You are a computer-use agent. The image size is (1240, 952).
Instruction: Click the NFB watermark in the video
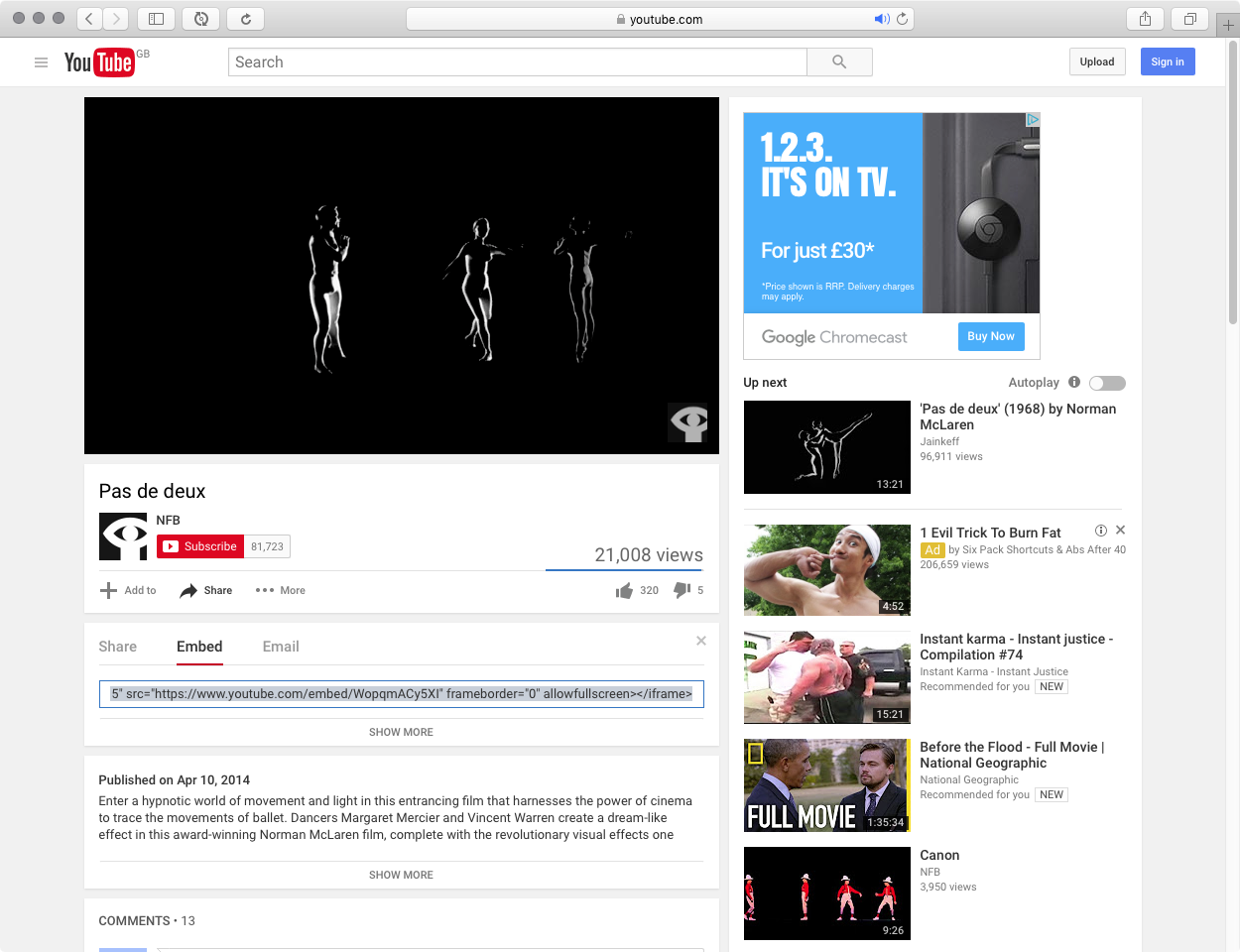(x=689, y=423)
